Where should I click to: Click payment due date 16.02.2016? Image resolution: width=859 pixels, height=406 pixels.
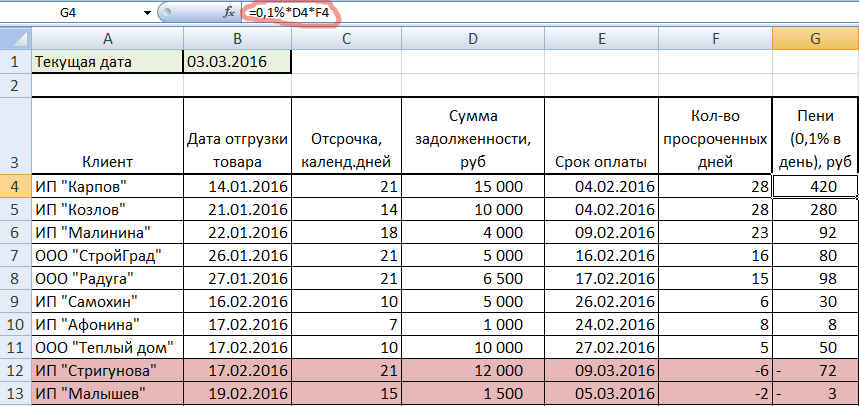pos(602,255)
